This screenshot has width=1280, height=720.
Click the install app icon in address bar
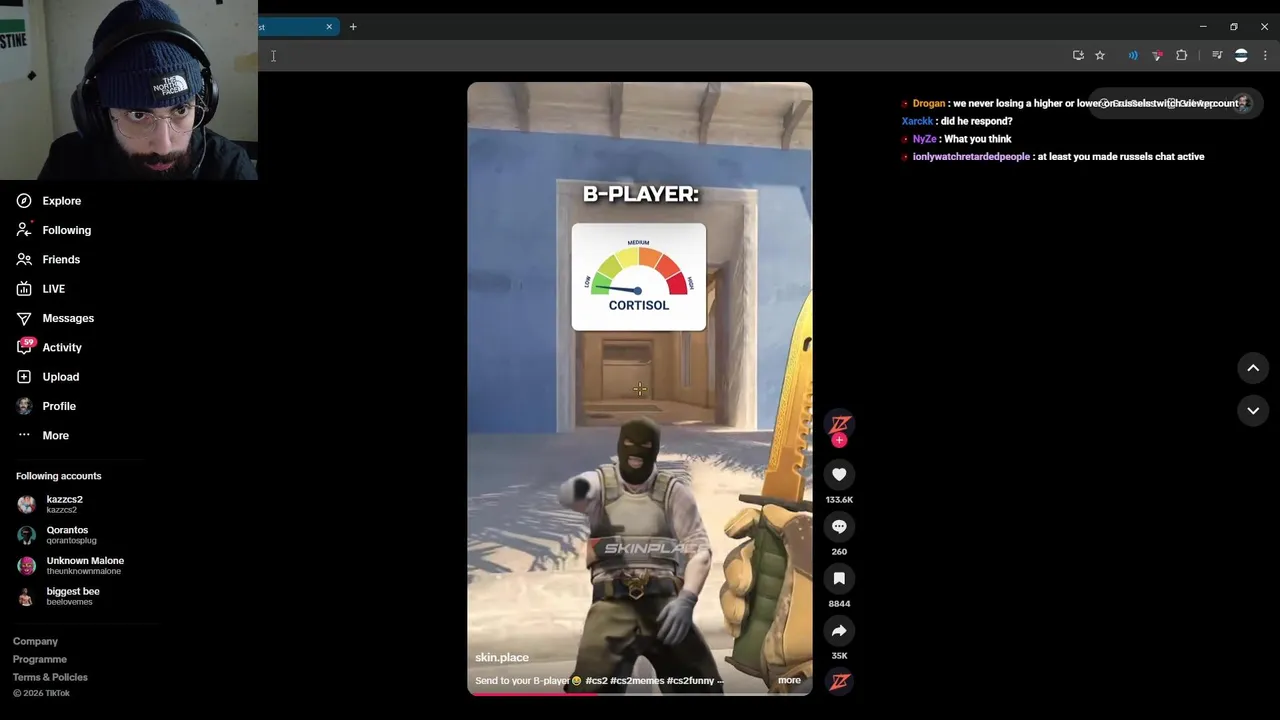(1078, 56)
